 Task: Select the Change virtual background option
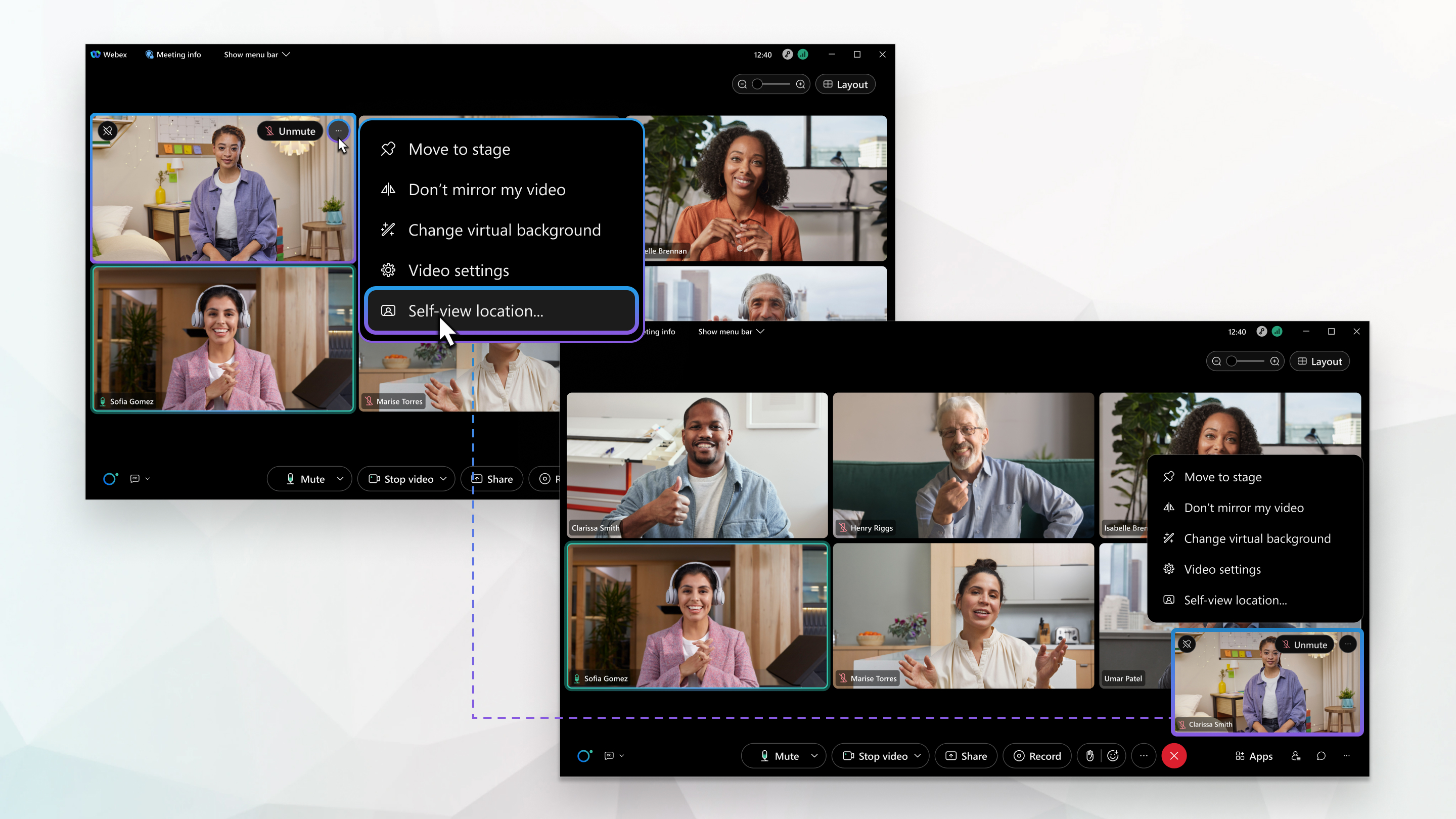click(x=504, y=229)
